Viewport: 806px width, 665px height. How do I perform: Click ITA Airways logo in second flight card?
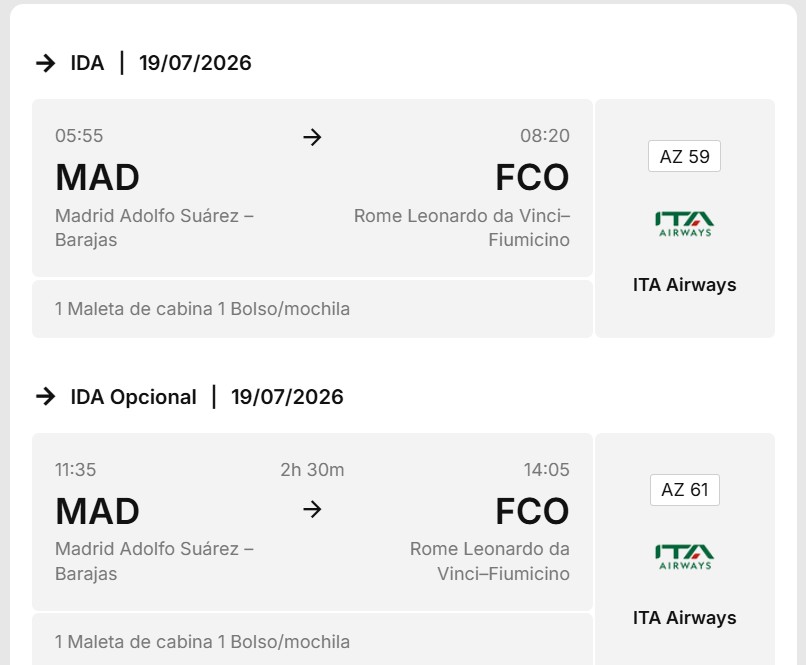[684, 556]
